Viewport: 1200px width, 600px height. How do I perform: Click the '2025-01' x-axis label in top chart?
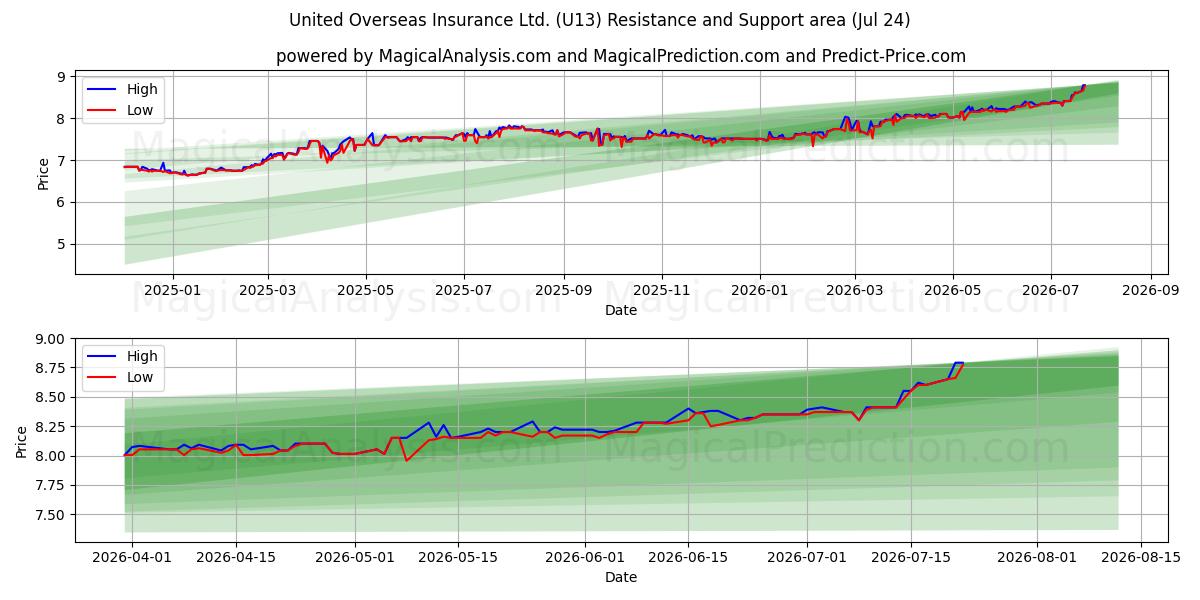pyautogui.click(x=173, y=292)
